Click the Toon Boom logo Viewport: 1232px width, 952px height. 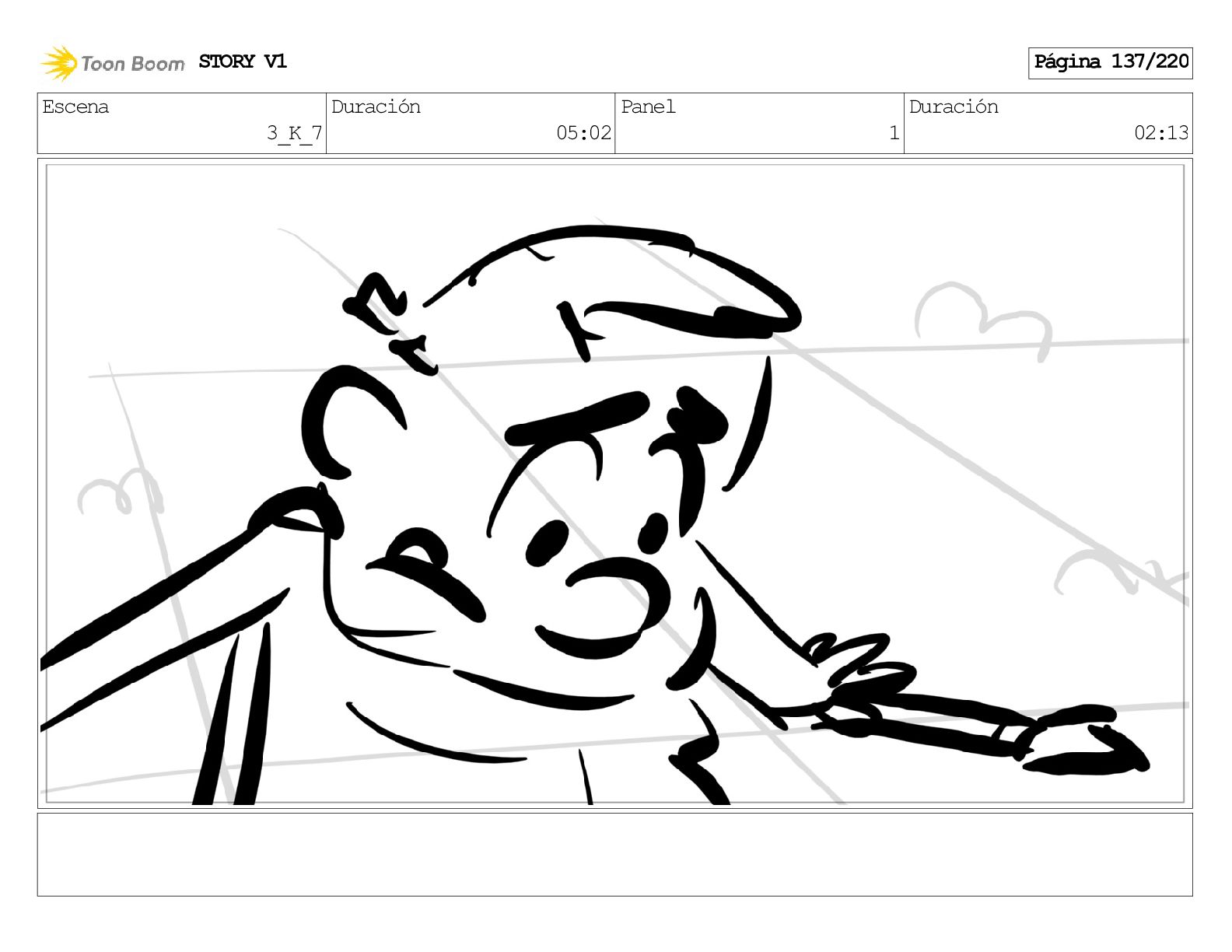tap(113, 63)
